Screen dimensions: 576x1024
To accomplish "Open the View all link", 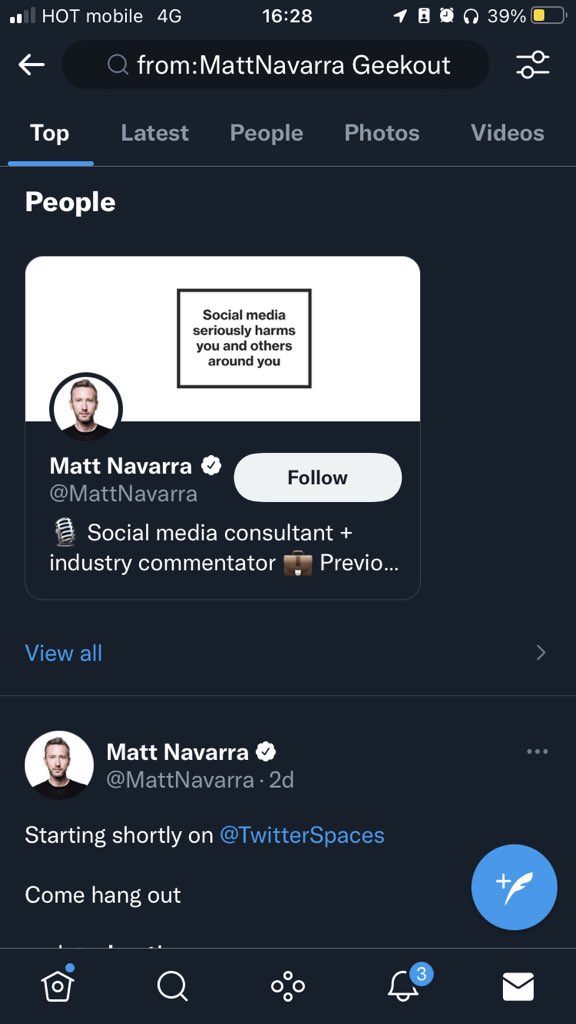I will pos(63,653).
